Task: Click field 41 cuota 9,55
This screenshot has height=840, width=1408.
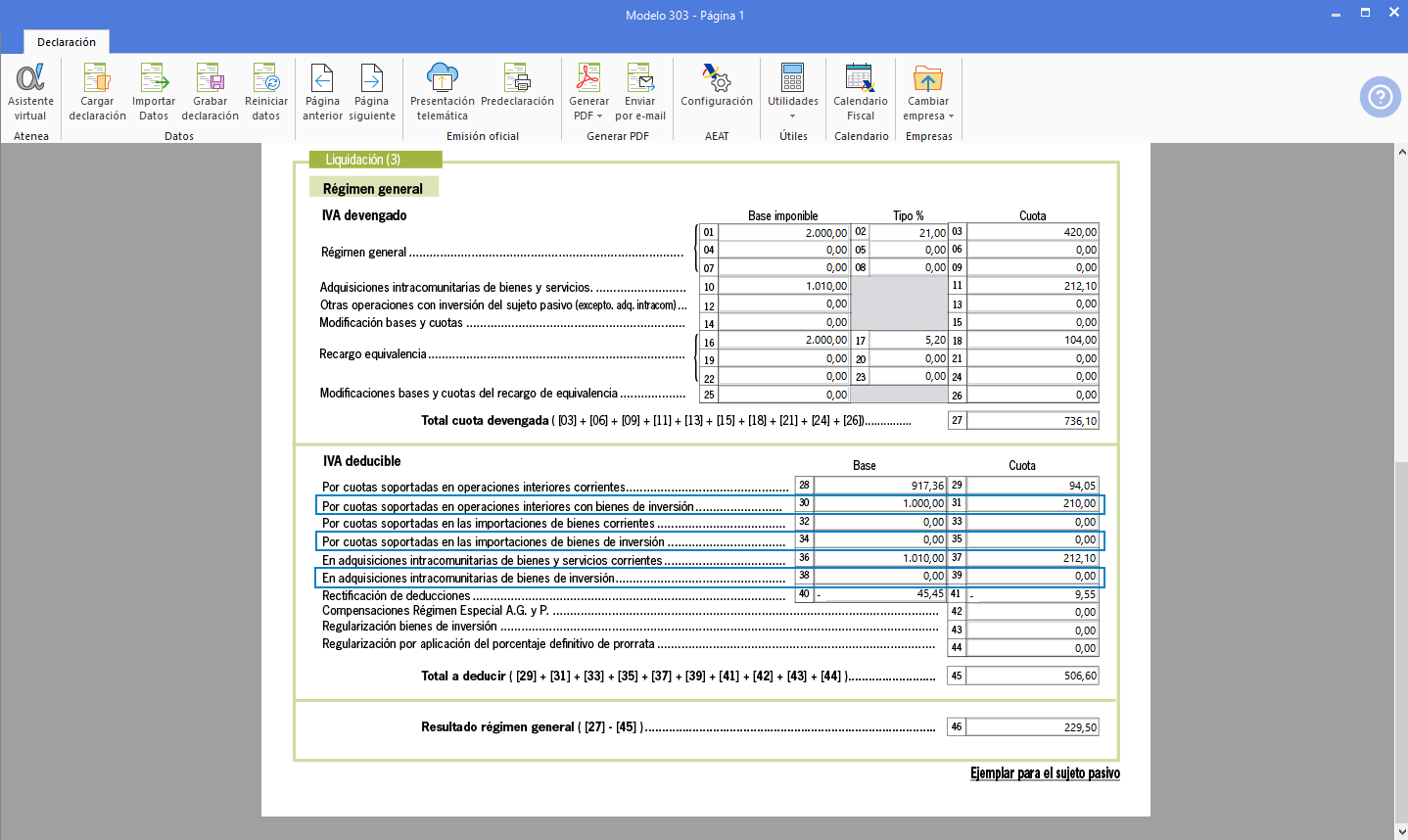Action: (x=1032, y=593)
